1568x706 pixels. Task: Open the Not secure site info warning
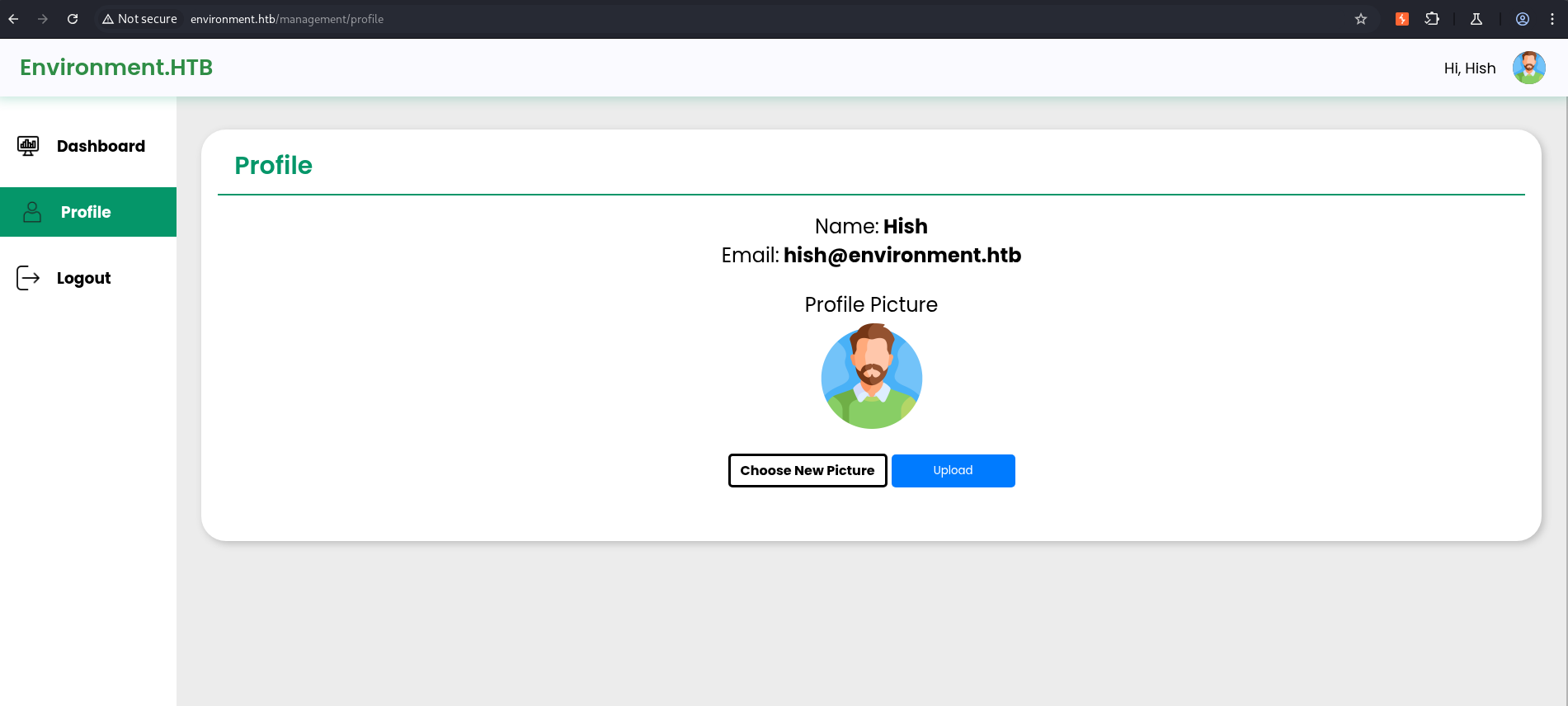point(139,19)
